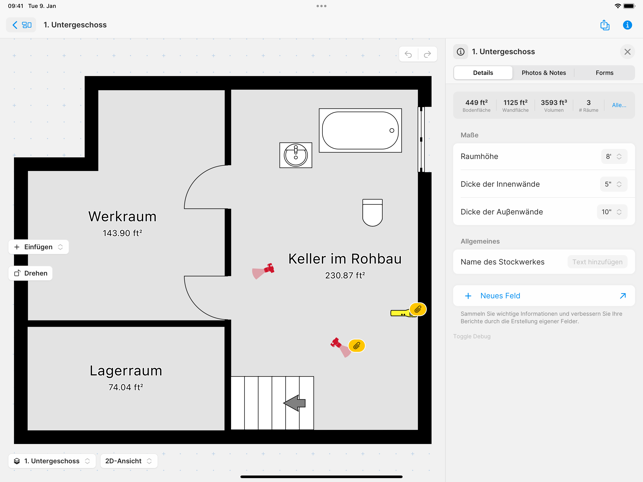
Task: Open the 2D-Ansicht view selector
Action: tap(129, 461)
